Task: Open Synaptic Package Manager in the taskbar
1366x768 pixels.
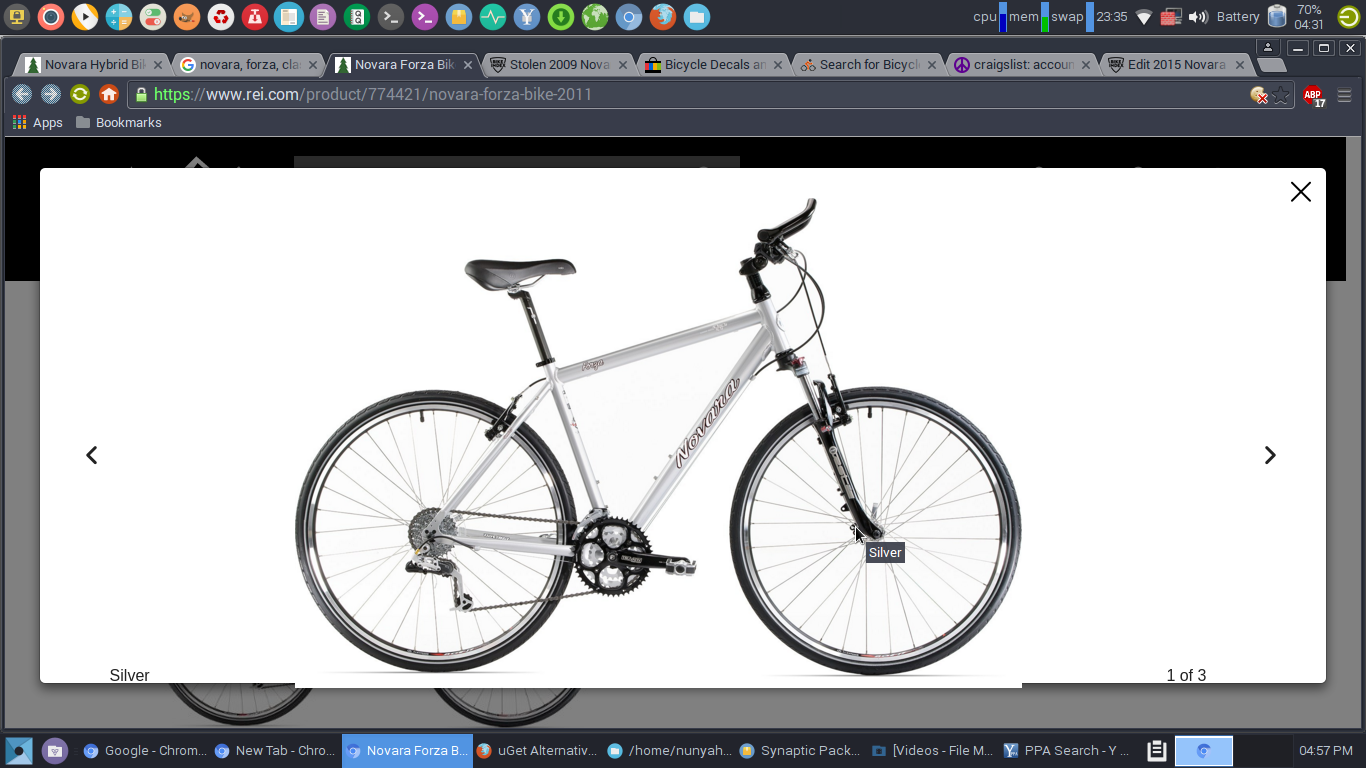Action: tap(800, 750)
